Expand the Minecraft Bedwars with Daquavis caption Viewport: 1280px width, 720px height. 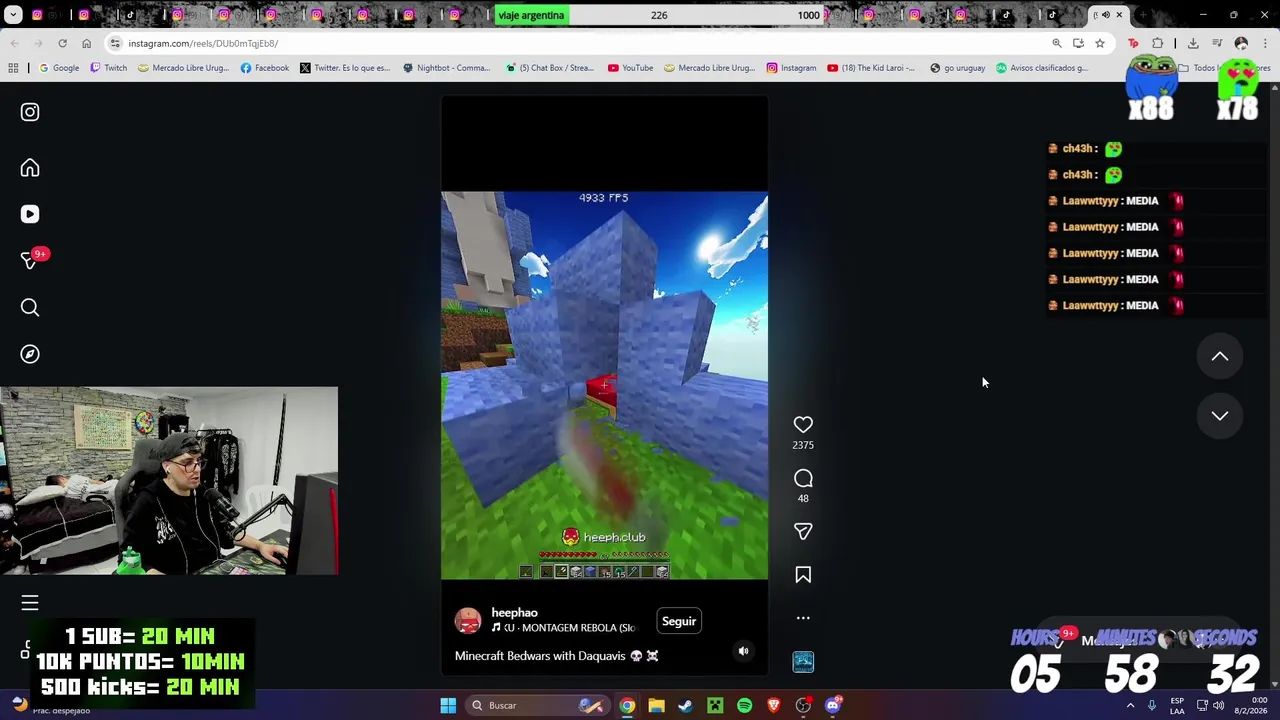[x=556, y=656]
